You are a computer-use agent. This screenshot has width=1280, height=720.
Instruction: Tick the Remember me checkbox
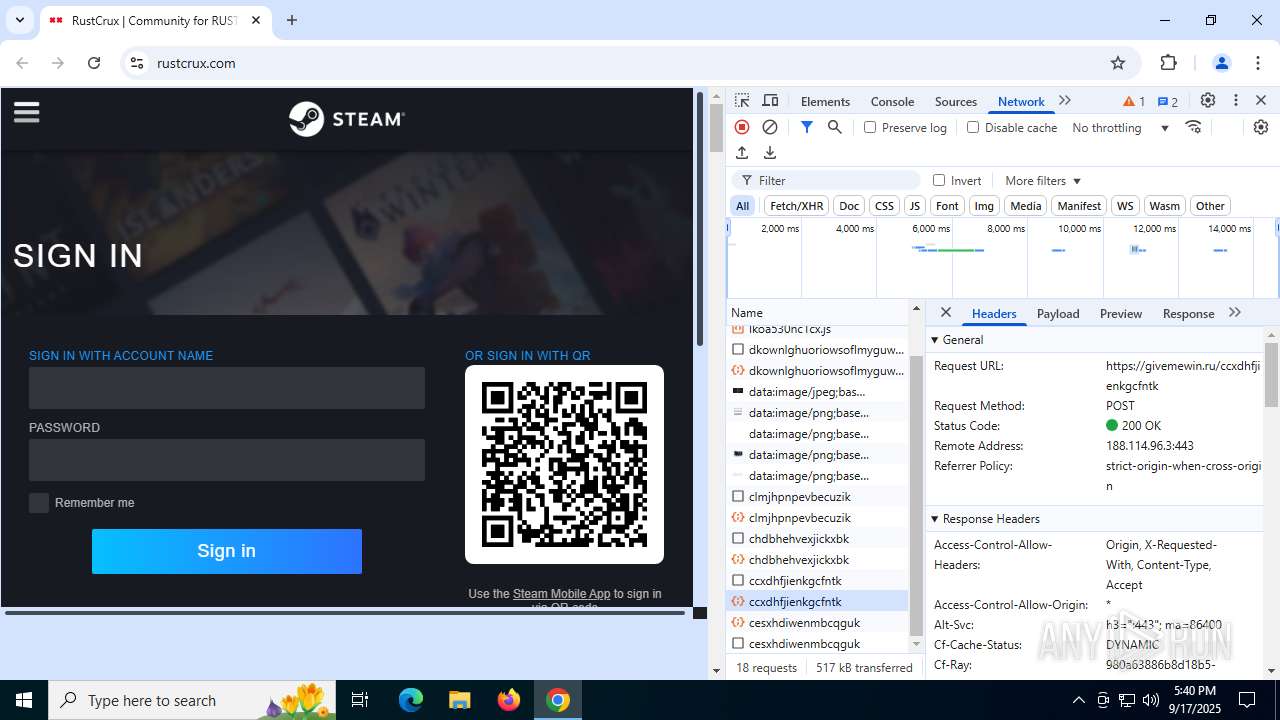click(39, 503)
